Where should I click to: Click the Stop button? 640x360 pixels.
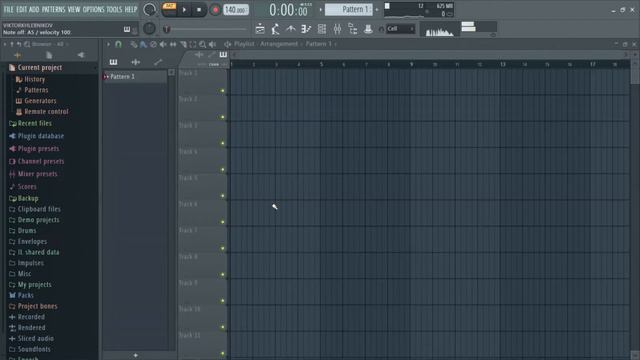[x=199, y=10]
